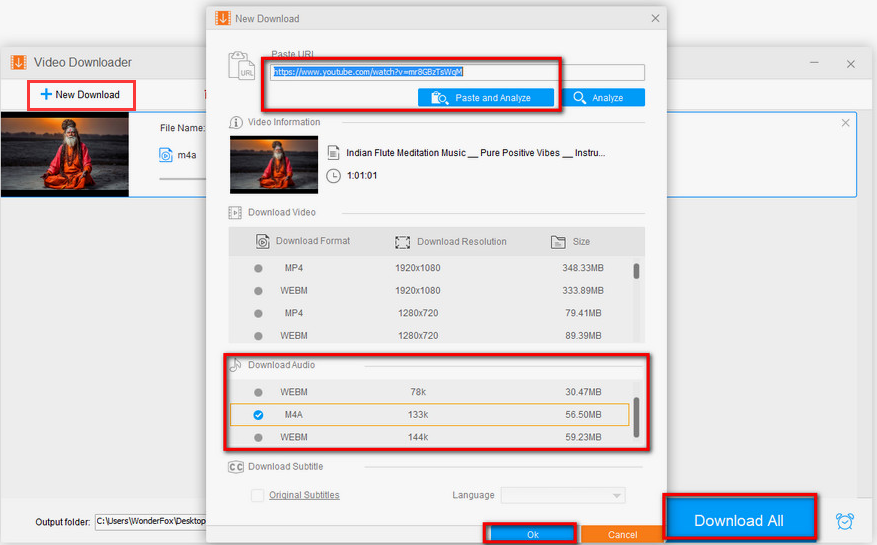Remove the download task with X icon

(845, 123)
